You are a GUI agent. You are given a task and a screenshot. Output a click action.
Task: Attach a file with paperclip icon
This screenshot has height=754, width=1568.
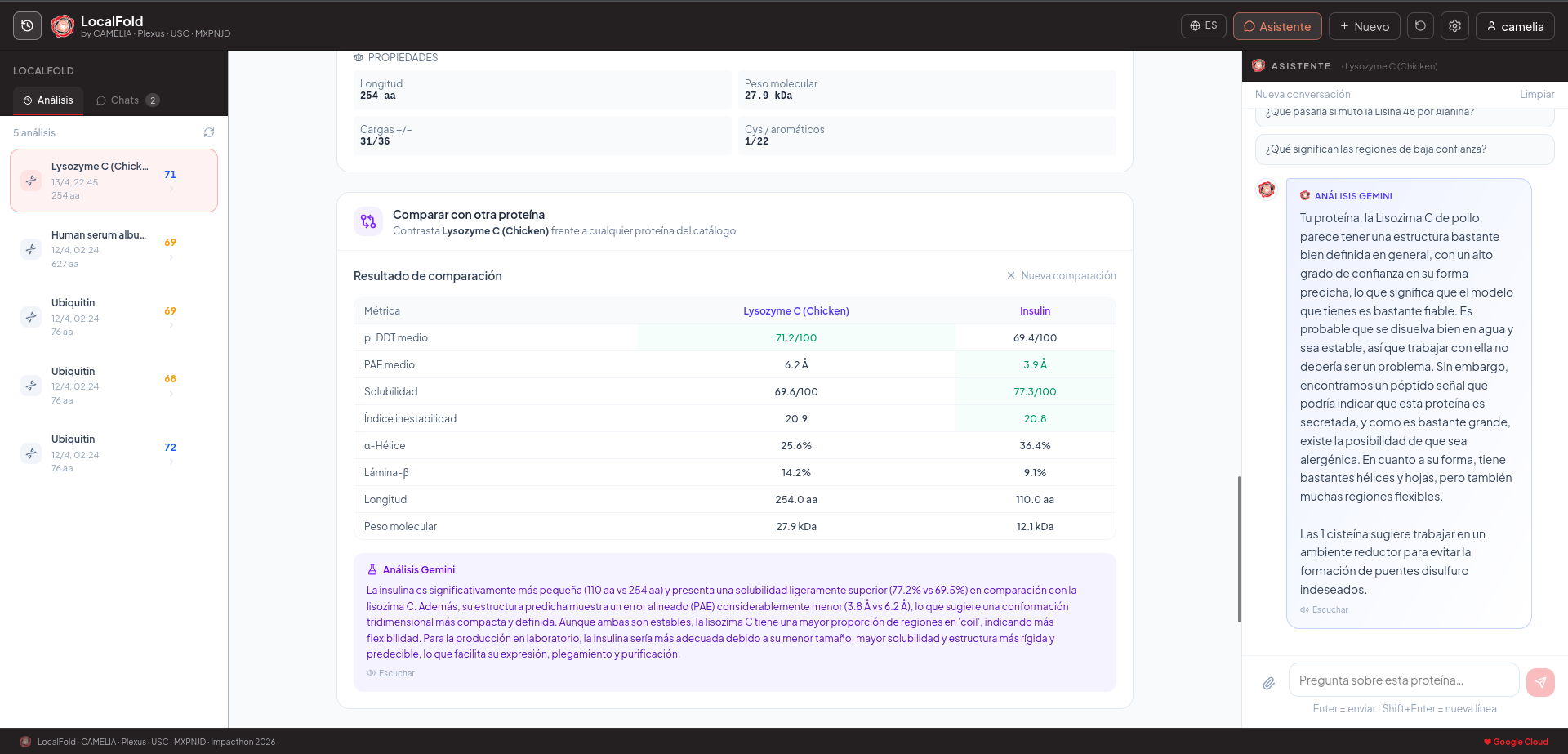(x=1268, y=683)
